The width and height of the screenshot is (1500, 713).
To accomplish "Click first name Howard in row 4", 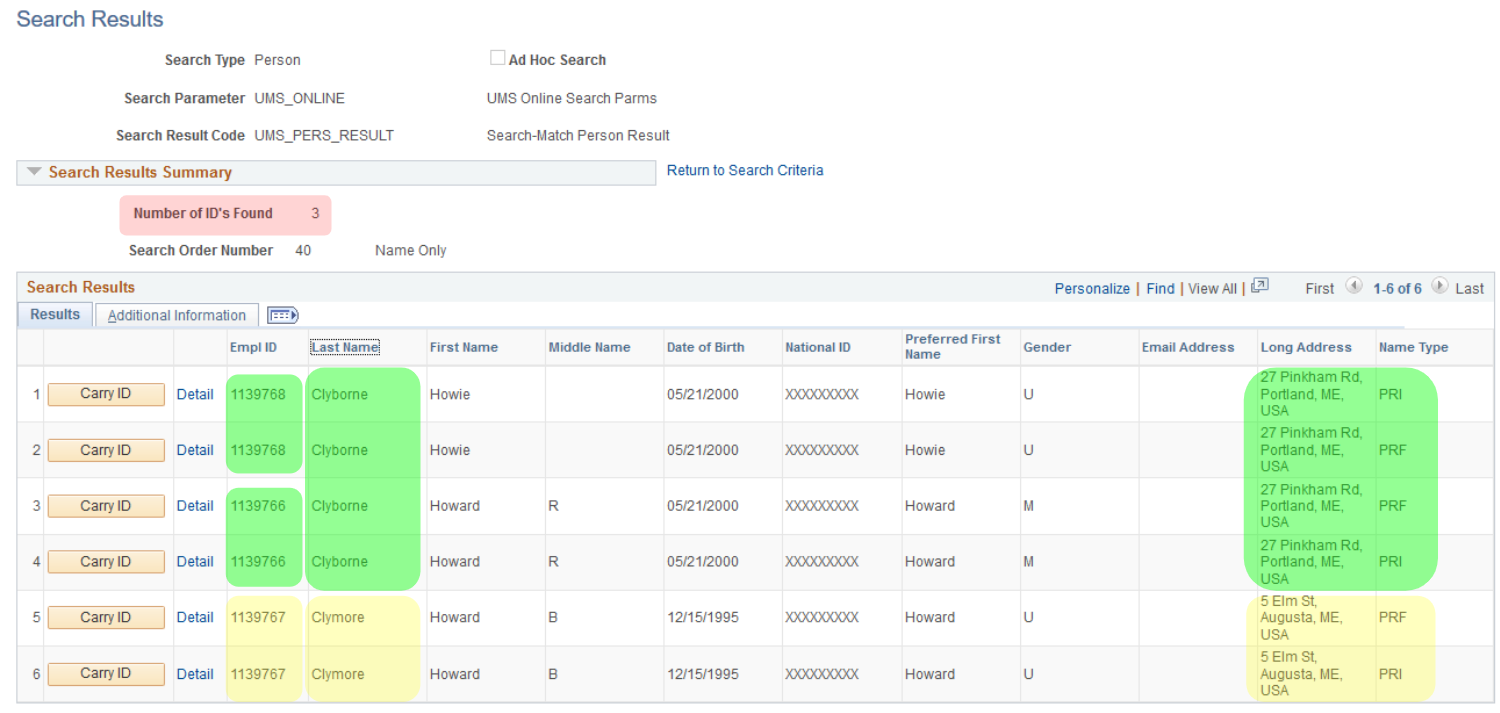I will [455, 562].
